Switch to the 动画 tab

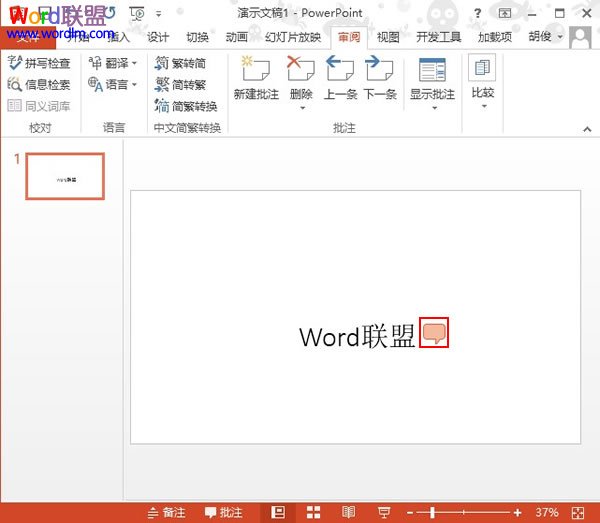point(236,37)
